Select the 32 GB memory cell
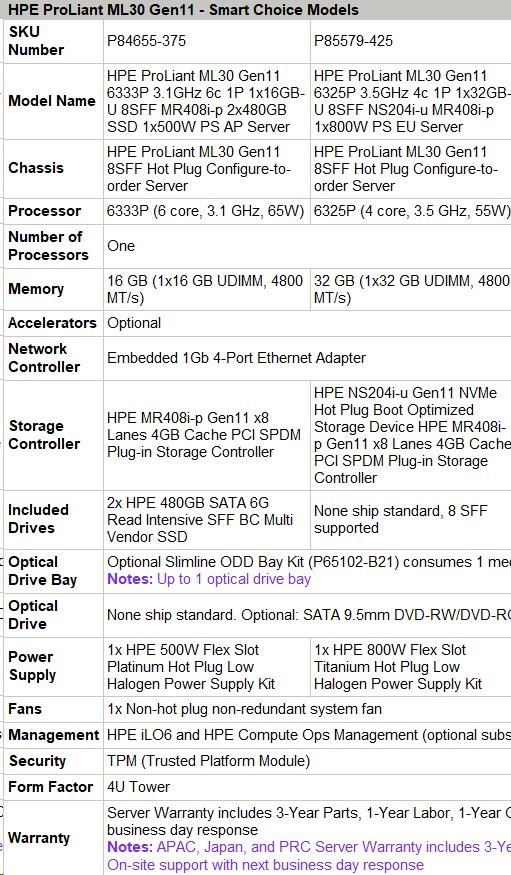This screenshot has width=511, height=875. pyautogui.click(x=411, y=289)
